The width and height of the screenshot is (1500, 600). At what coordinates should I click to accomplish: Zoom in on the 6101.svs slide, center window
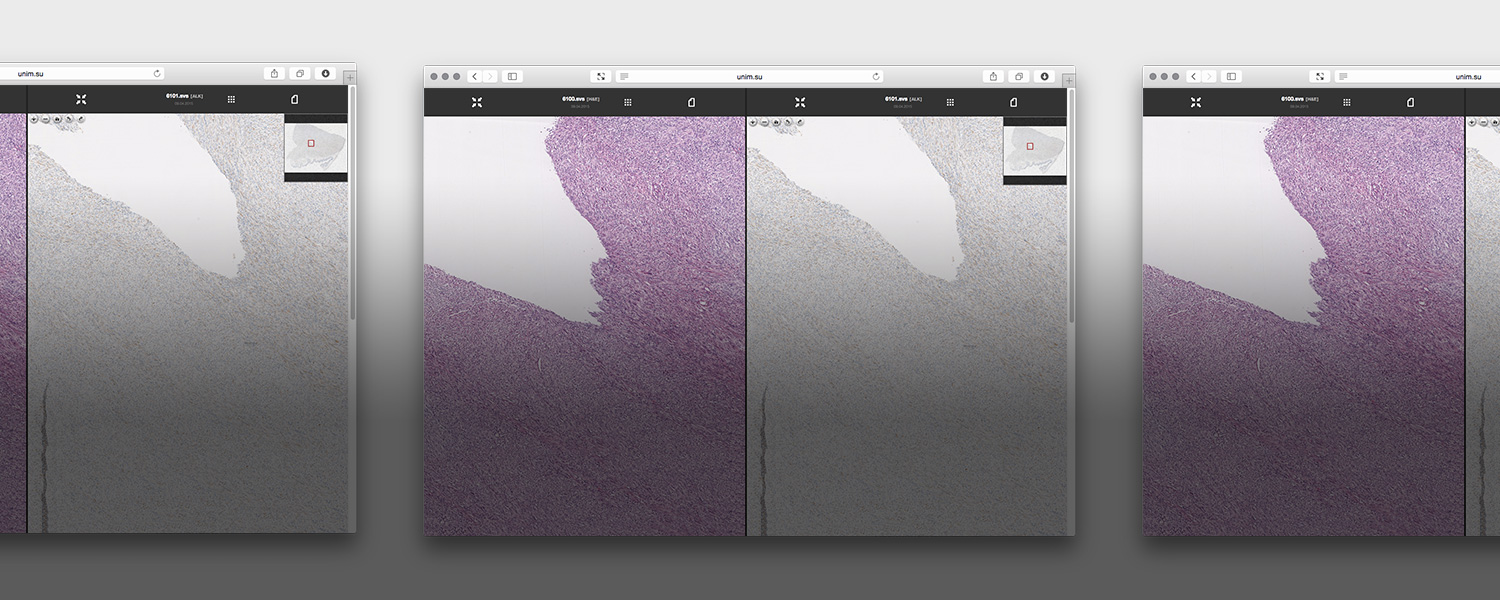click(x=754, y=122)
